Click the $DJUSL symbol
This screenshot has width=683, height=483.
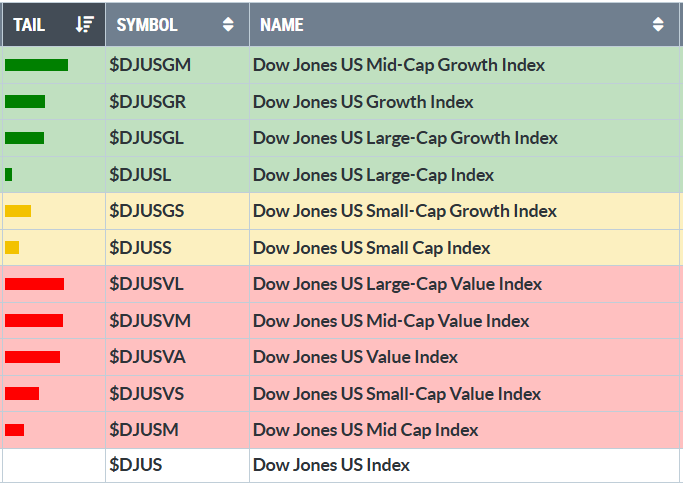[140, 175]
